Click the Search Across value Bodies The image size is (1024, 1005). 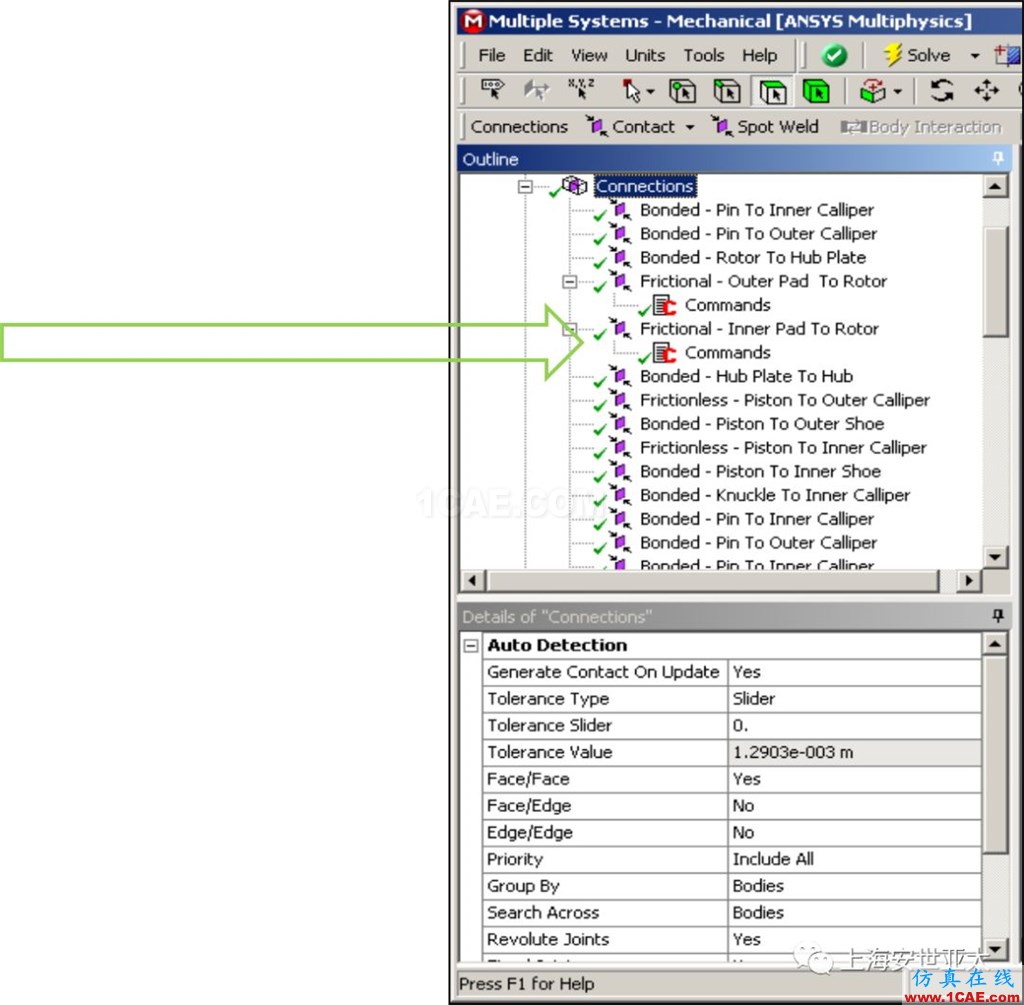coord(854,913)
